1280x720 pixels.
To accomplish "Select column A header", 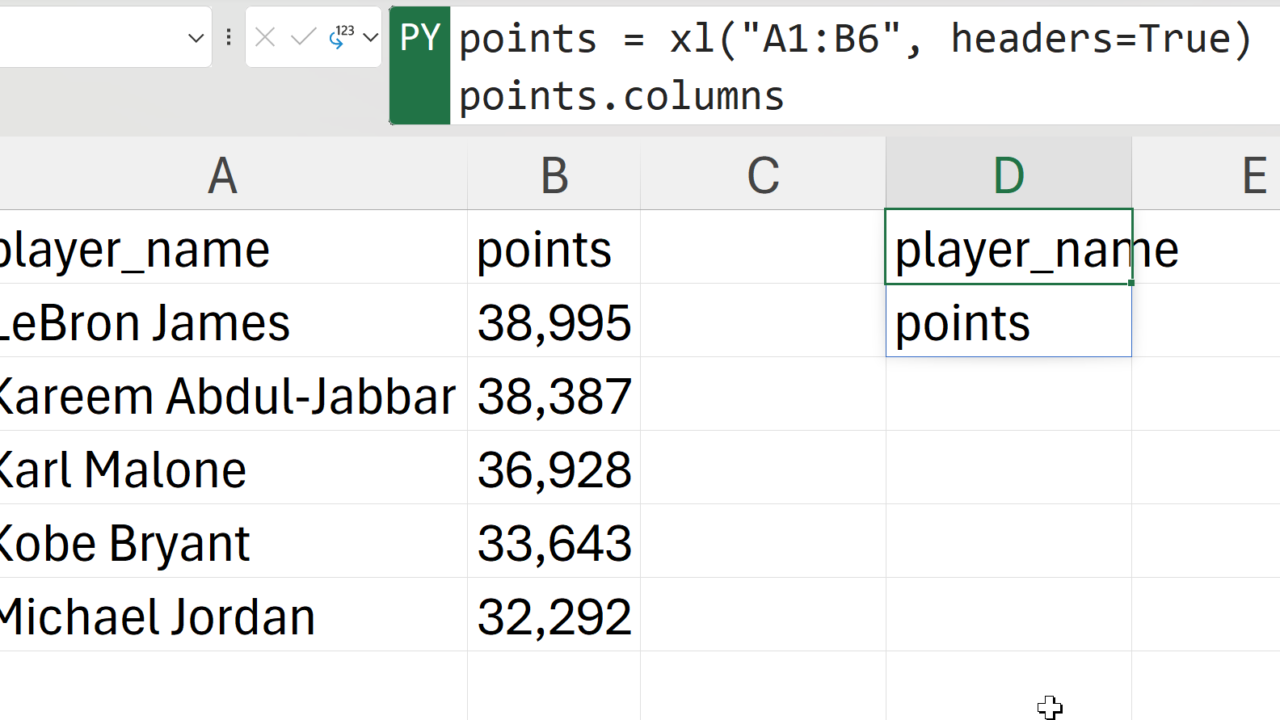I will point(222,175).
